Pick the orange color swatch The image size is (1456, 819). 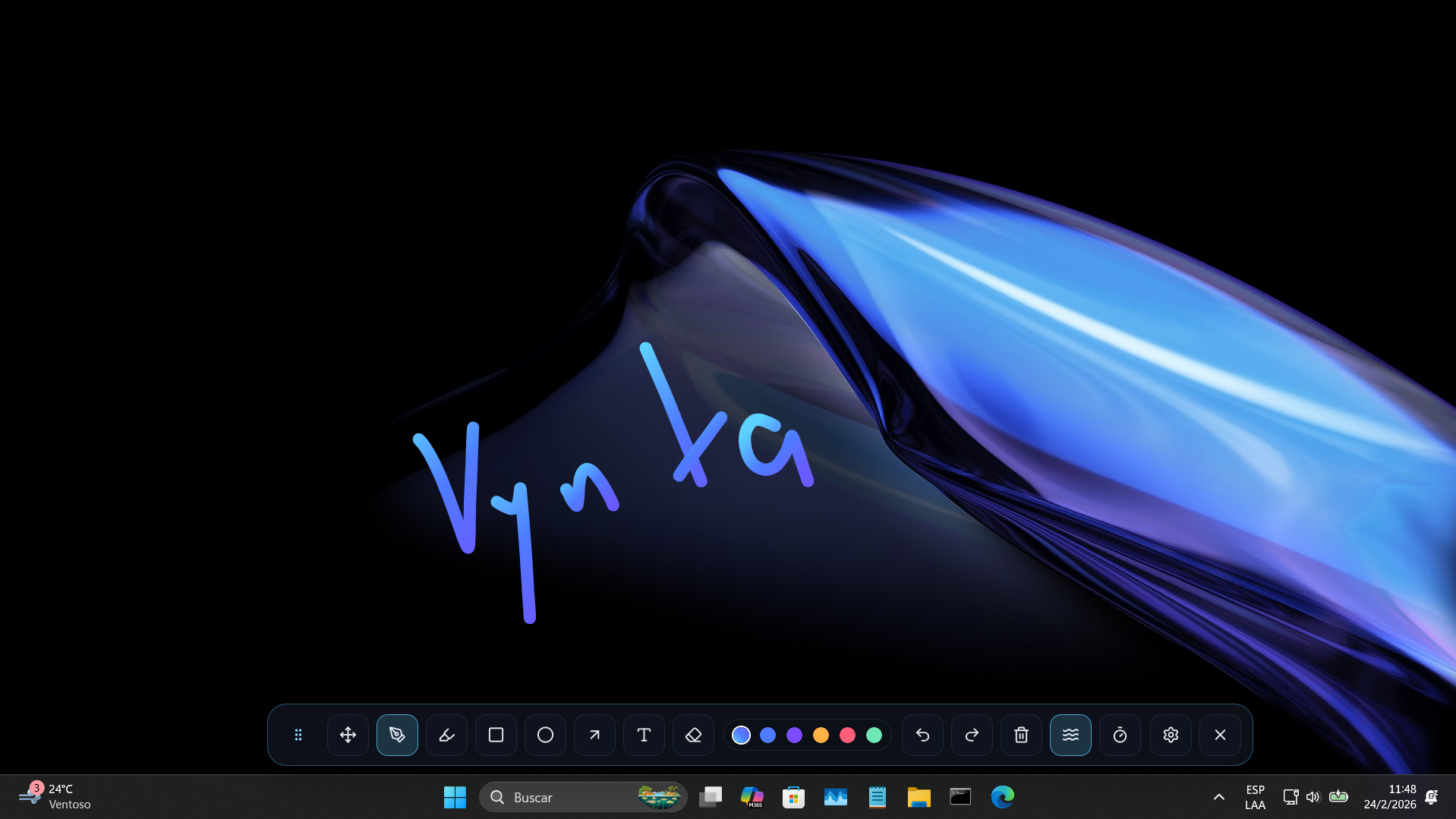pos(821,735)
